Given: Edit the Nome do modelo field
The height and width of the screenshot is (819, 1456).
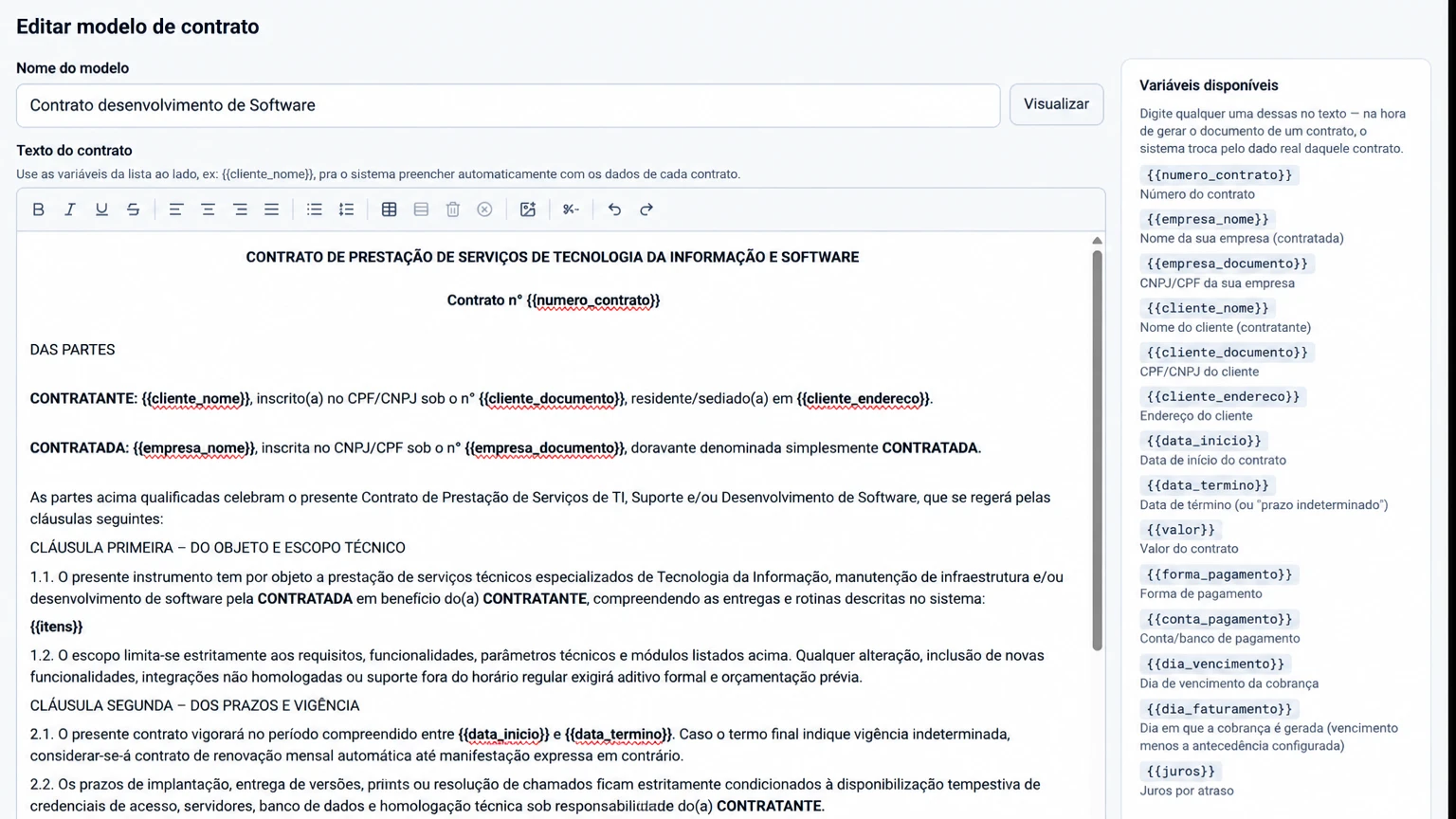Looking at the screenshot, I should click(x=508, y=105).
